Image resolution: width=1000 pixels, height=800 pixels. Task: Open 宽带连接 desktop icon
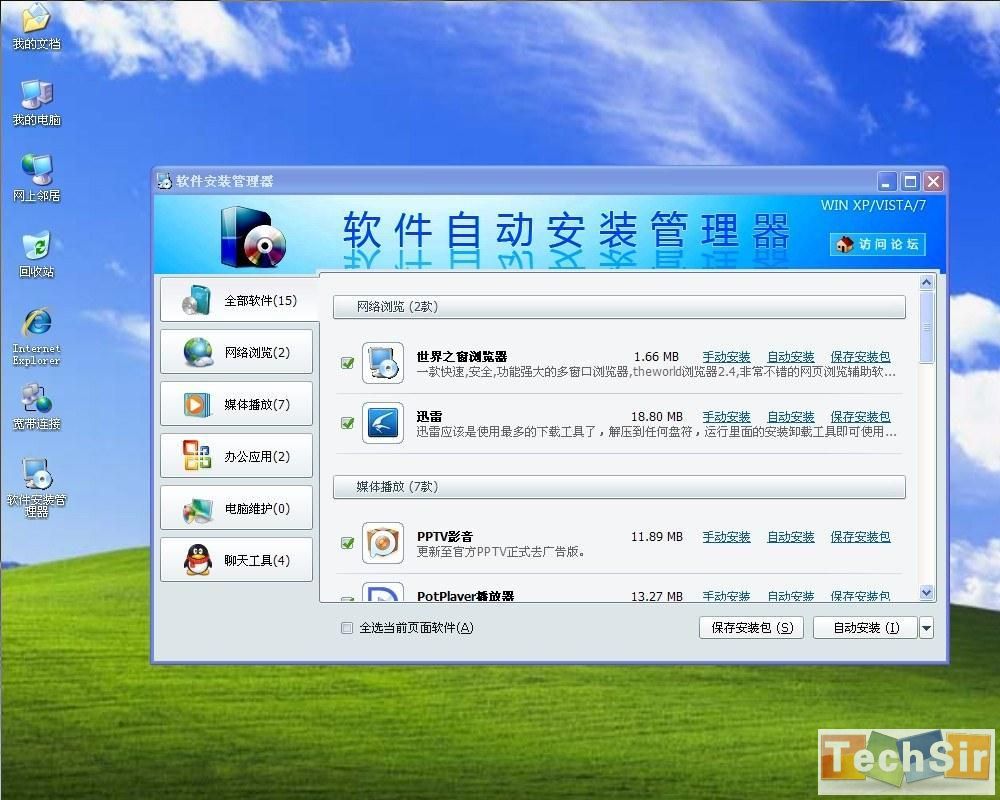click(36, 398)
